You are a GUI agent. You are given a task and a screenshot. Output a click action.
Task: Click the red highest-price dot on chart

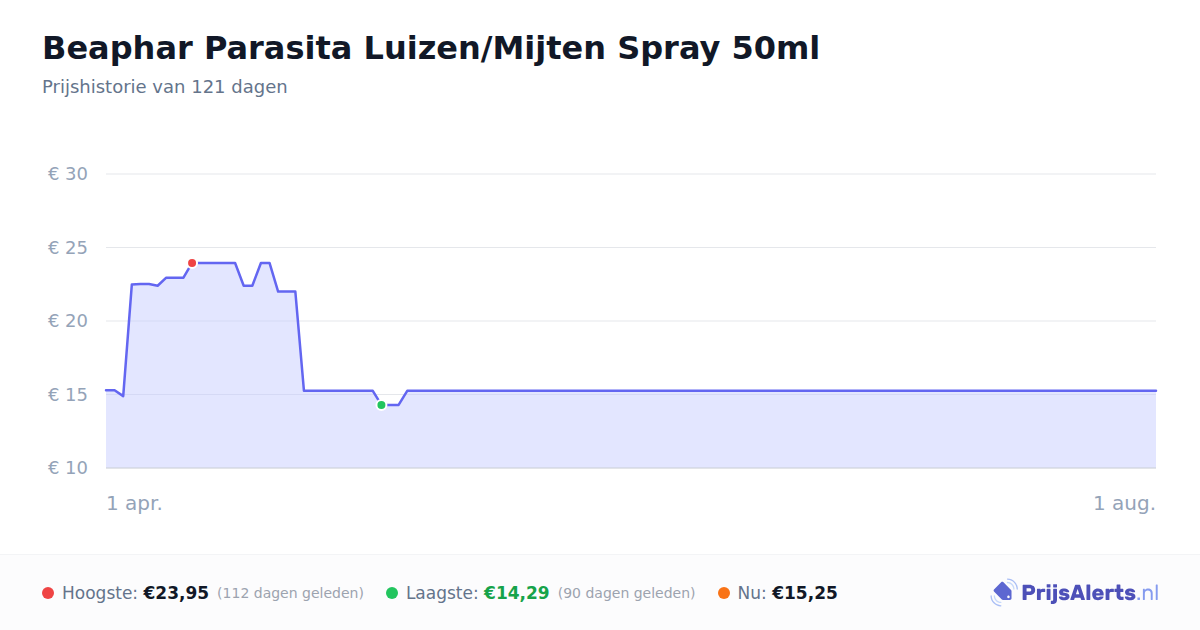click(192, 263)
